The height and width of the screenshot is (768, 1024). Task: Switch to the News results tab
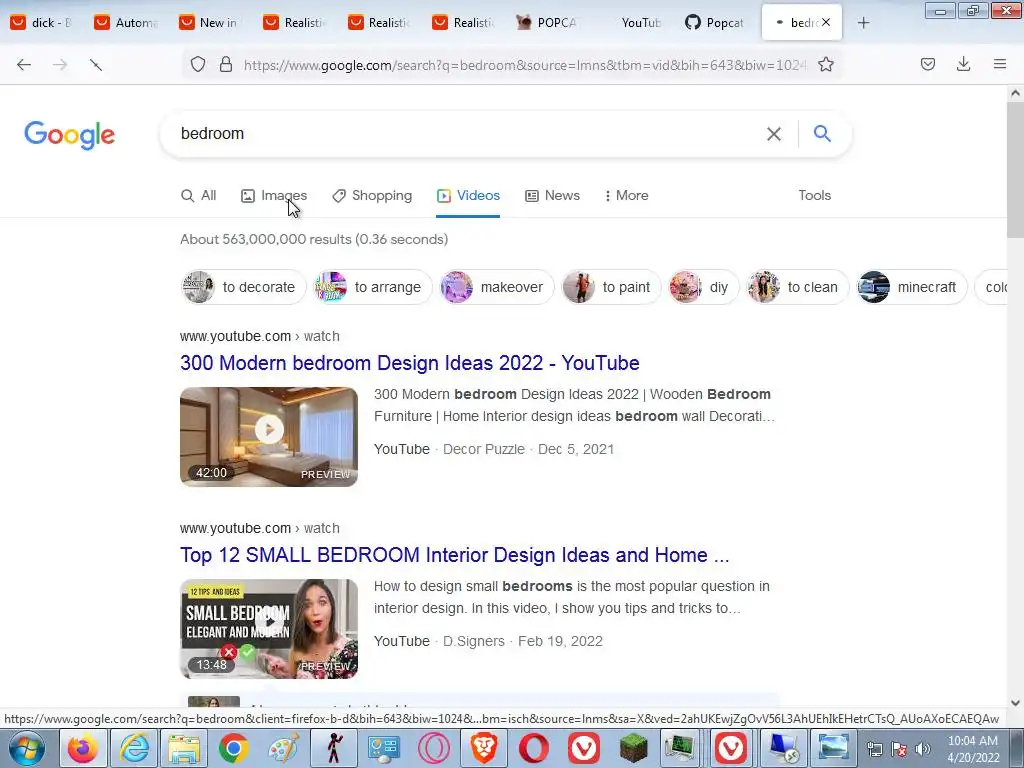[x=552, y=195]
